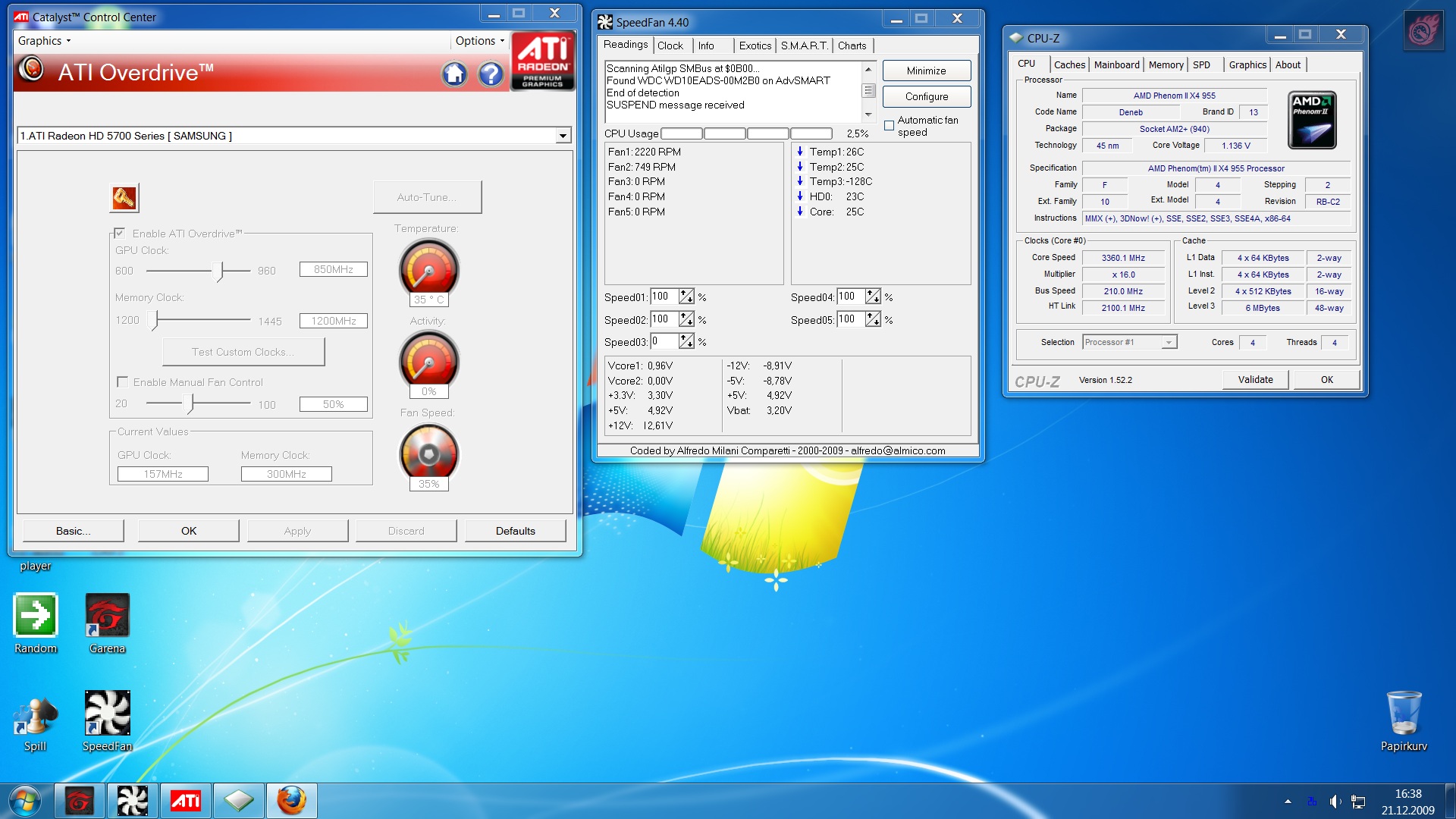The image size is (1456, 819).
Task: Adjust Speed01 spinner arrows
Action: (x=686, y=297)
